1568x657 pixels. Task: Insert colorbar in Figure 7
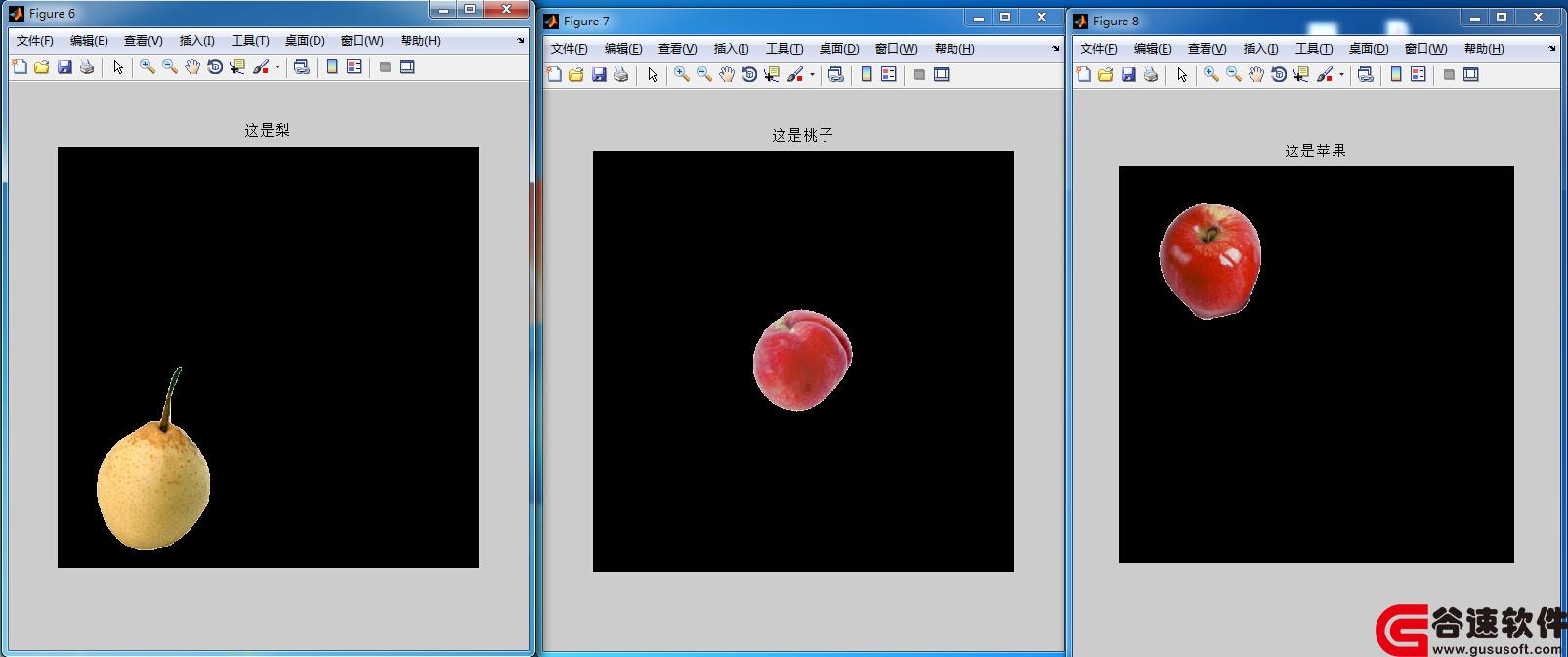[x=867, y=74]
